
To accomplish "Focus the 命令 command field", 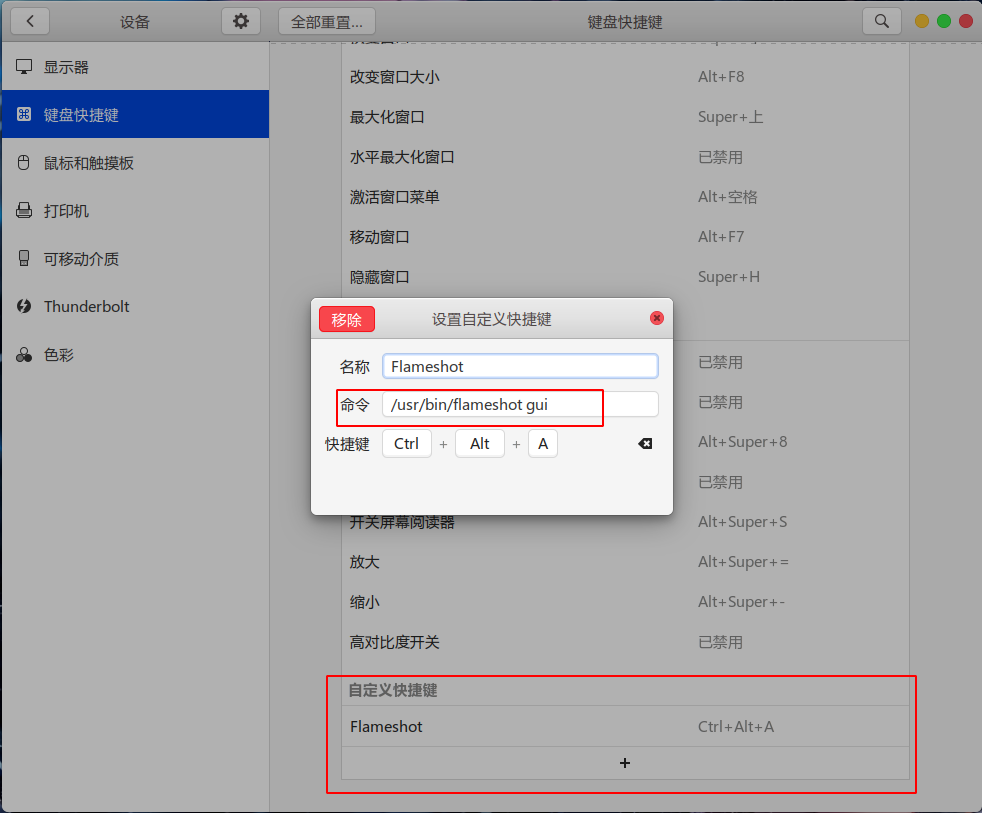I will pos(520,405).
